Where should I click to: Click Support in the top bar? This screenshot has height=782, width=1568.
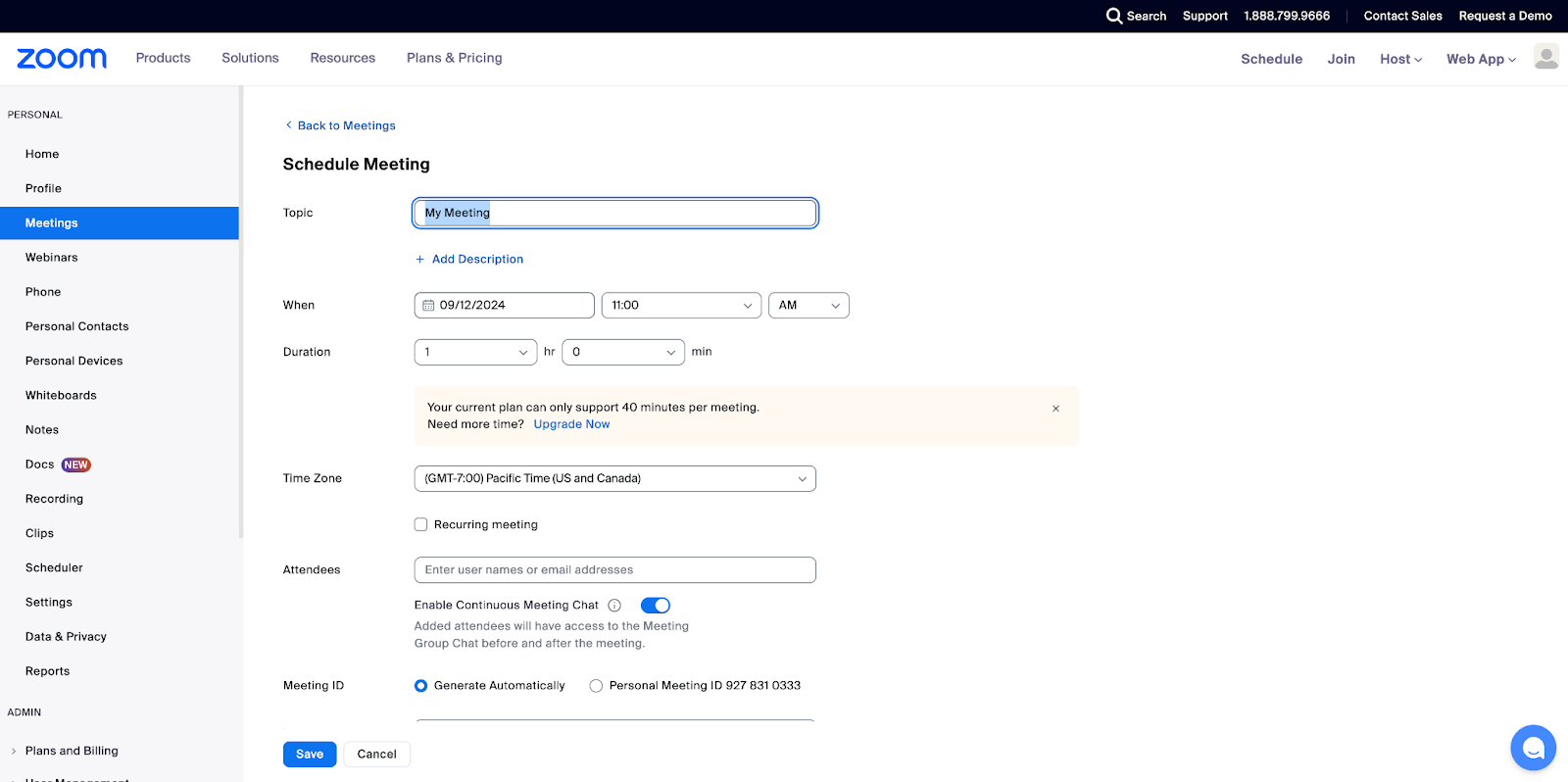click(x=1205, y=16)
